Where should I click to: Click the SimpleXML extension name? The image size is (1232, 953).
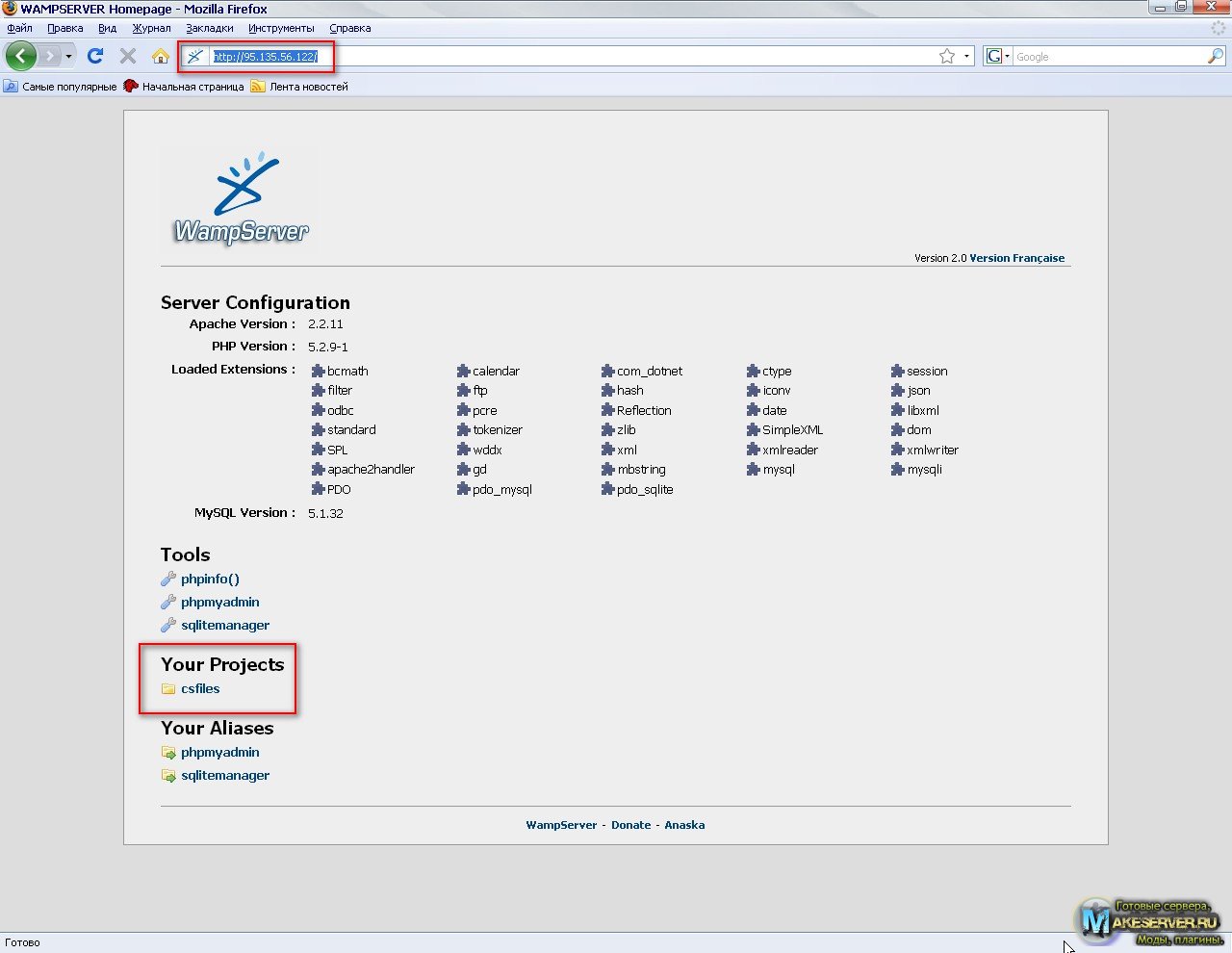pos(792,430)
